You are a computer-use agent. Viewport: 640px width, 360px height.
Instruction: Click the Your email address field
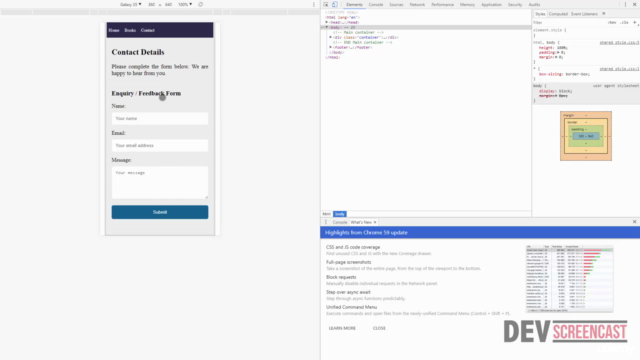pyautogui.click(x=160, y=145)
